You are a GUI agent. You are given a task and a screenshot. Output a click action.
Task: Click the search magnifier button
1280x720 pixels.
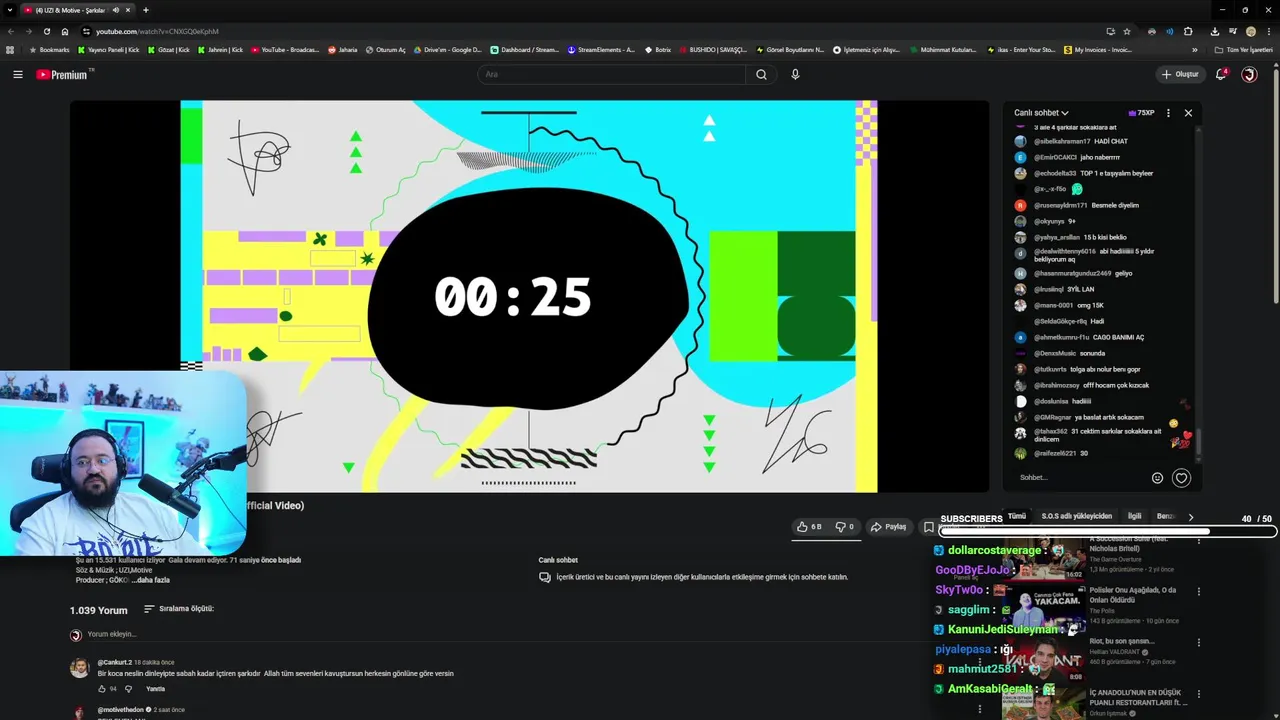click(x=761, y=74)
